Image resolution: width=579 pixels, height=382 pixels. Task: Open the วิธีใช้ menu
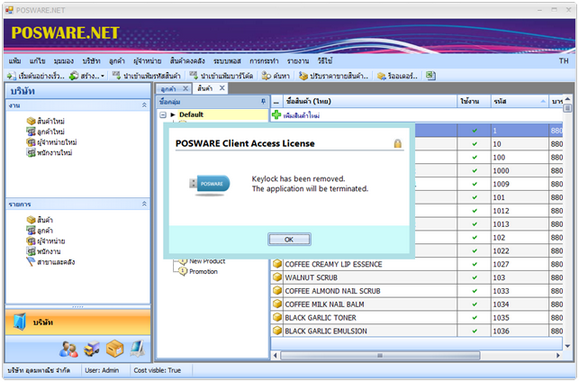coord(325,61)
